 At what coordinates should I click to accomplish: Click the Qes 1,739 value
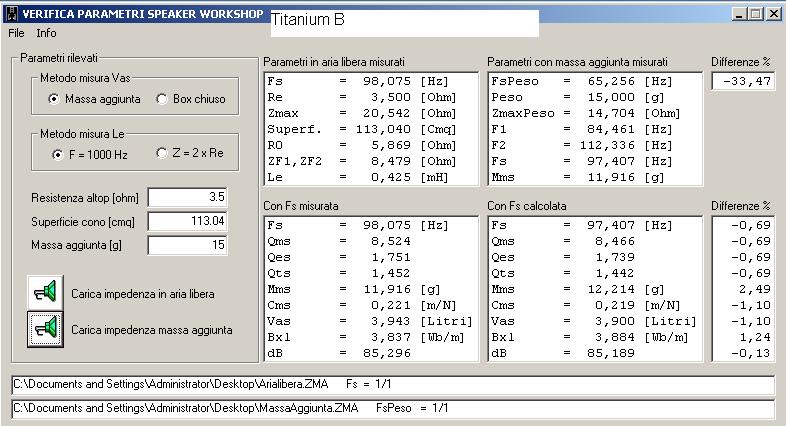click(x=615, y=258)
